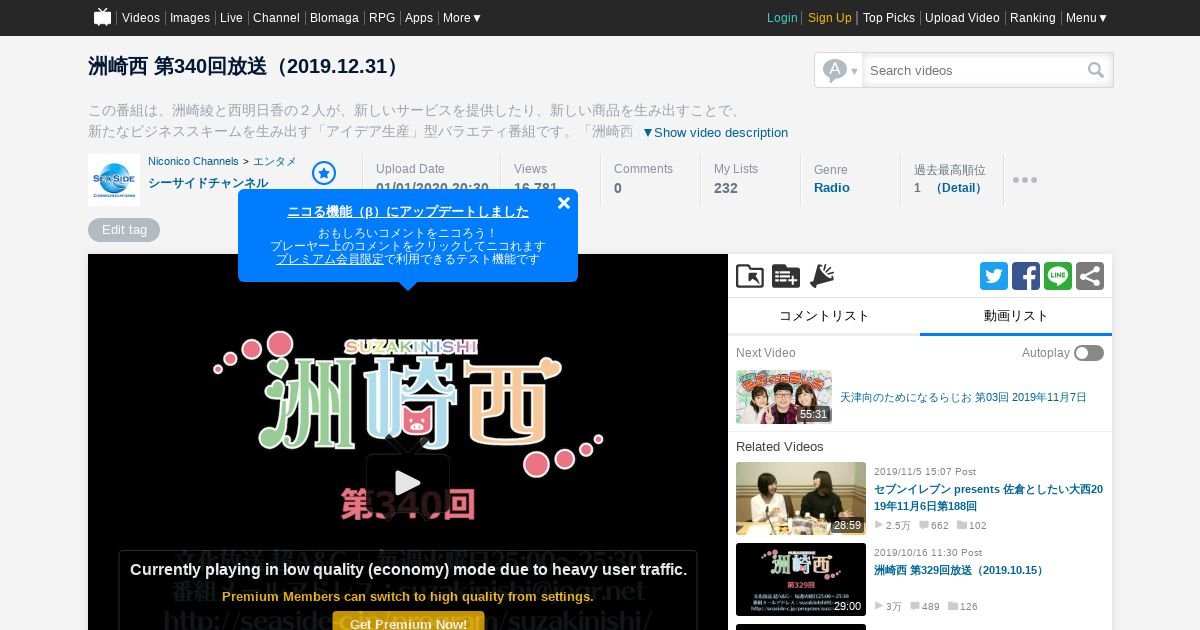Open the プレミアム会員限定 link
The image size is (1200, 630).
tap(330, 259)
